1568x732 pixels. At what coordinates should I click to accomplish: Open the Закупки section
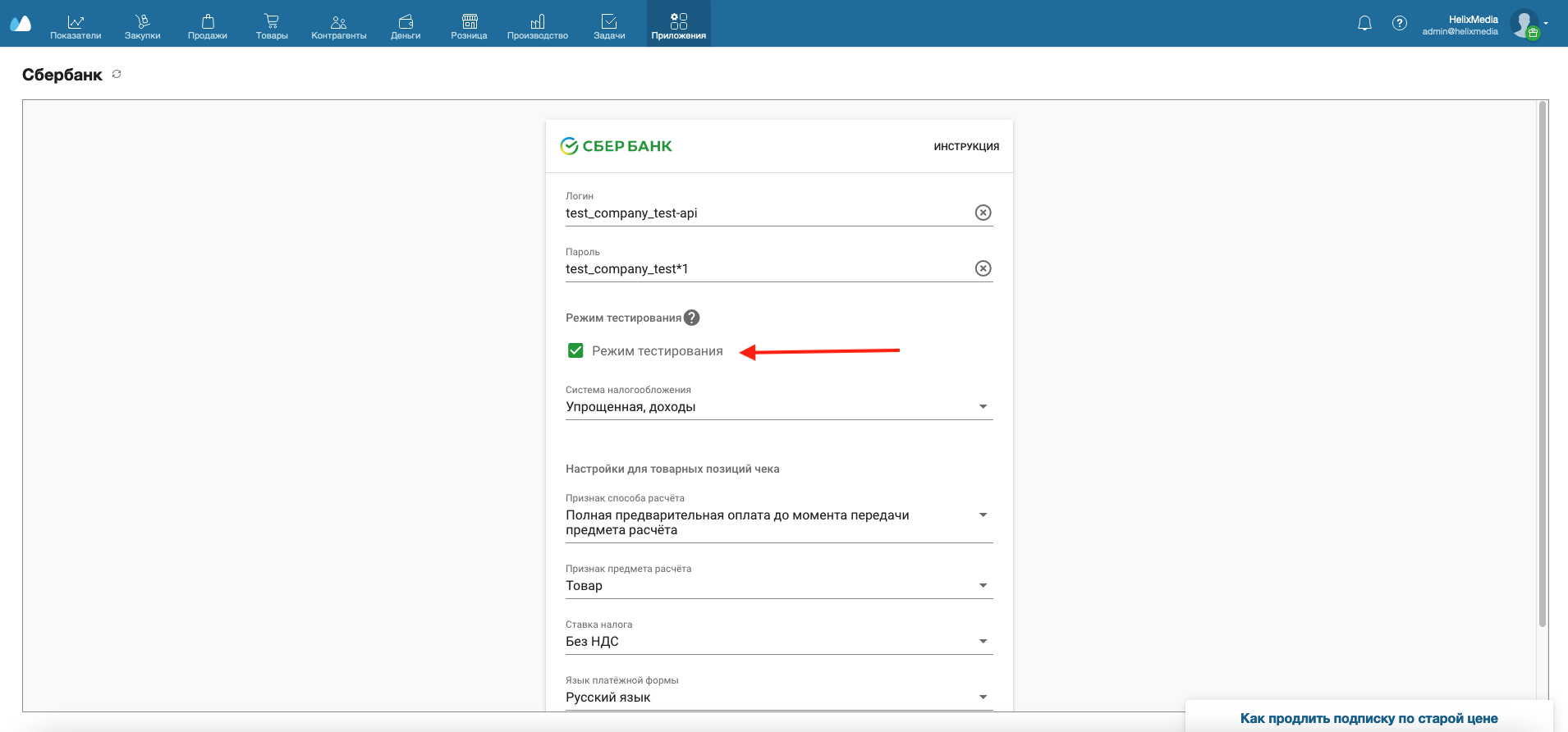143,27
